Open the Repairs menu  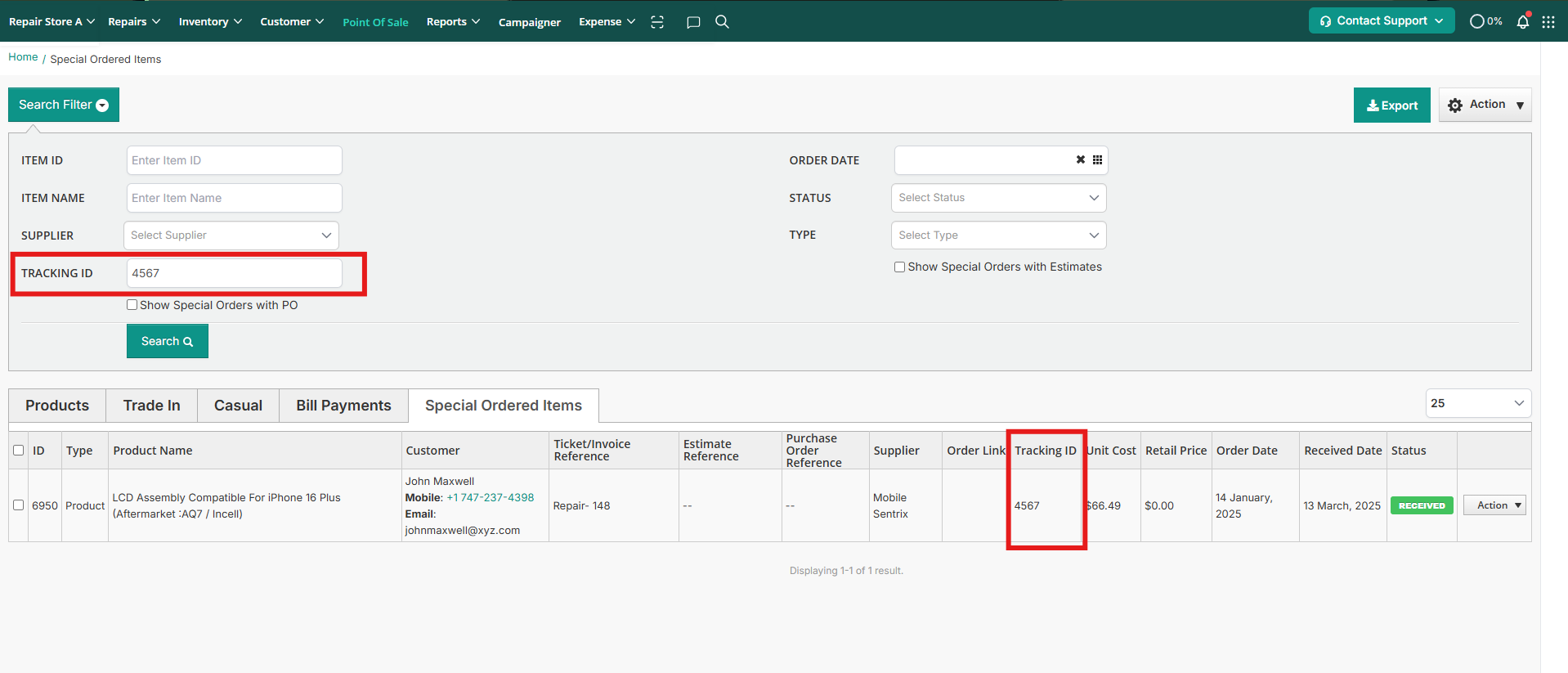click(x=134, y=22)
